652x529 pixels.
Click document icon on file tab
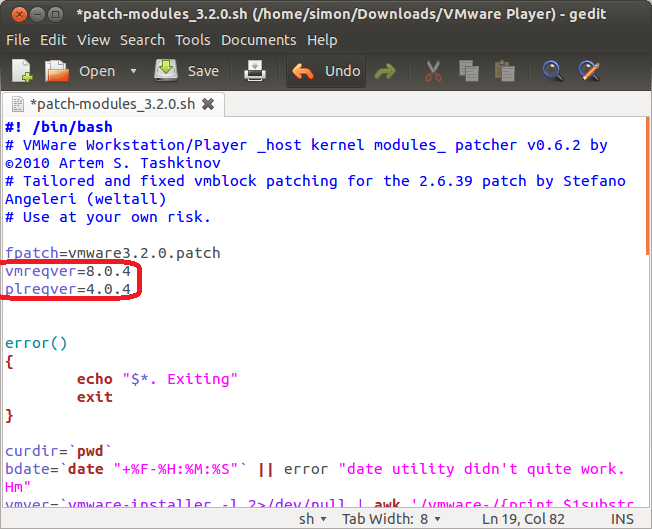pyautogui.click(x=17, y=104)
